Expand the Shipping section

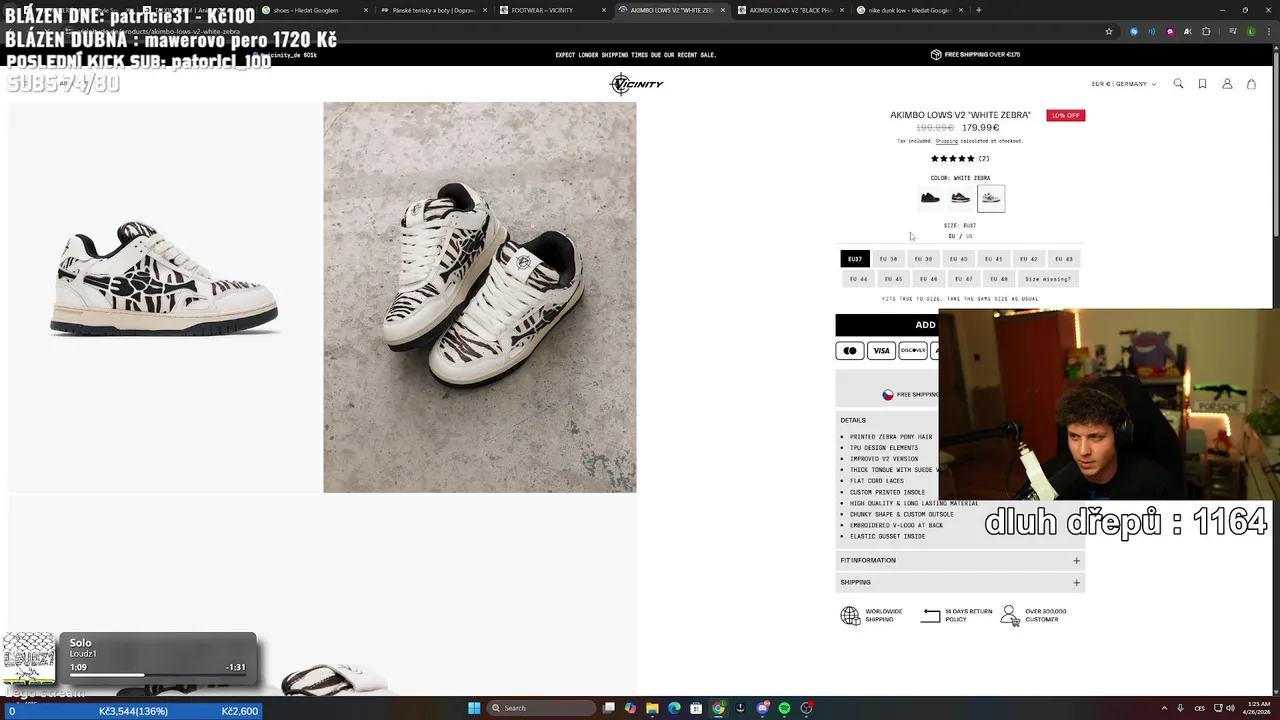(x=960, y=582)
